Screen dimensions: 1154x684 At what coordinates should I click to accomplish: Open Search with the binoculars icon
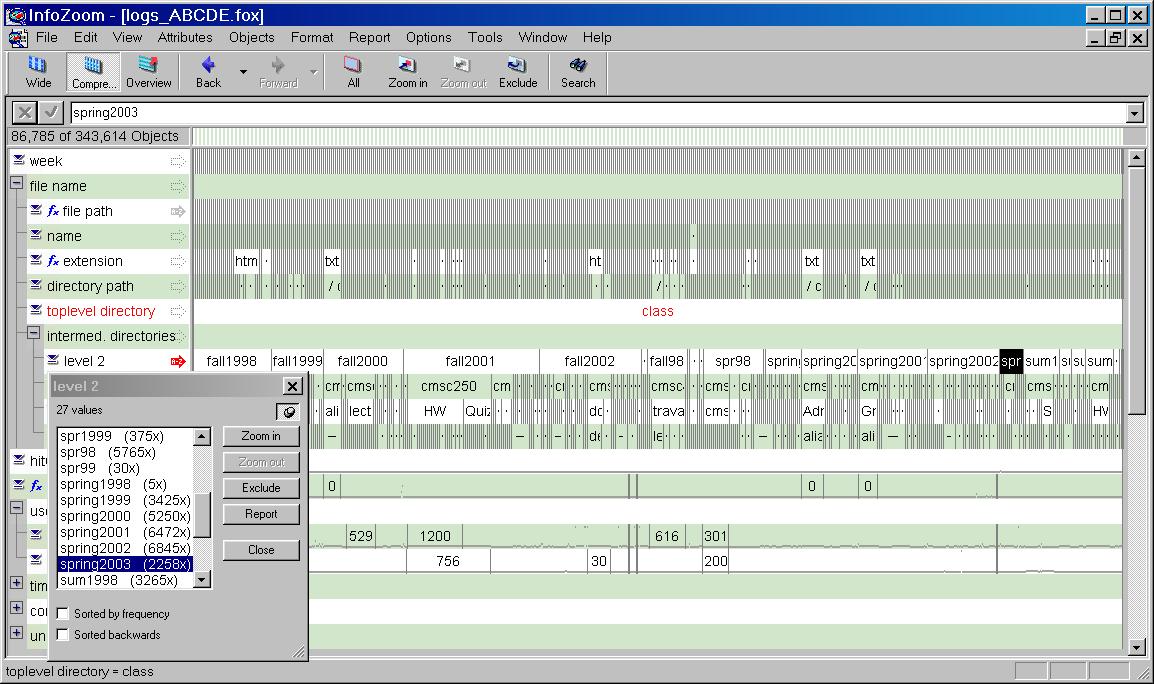point(578,72)
